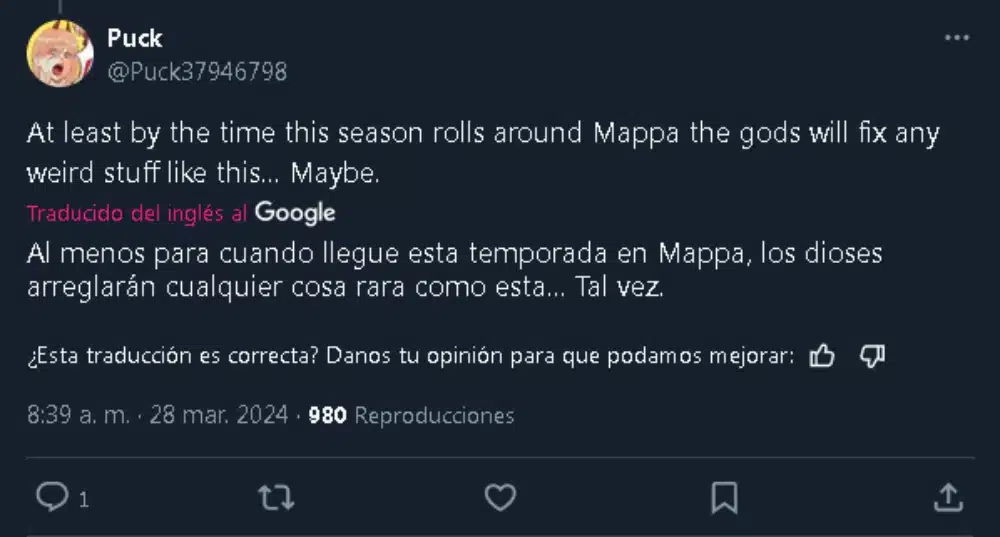This screenshot has height=537, width=1000.
Task: Click the reply speech bubble icon
Action: 50,497
